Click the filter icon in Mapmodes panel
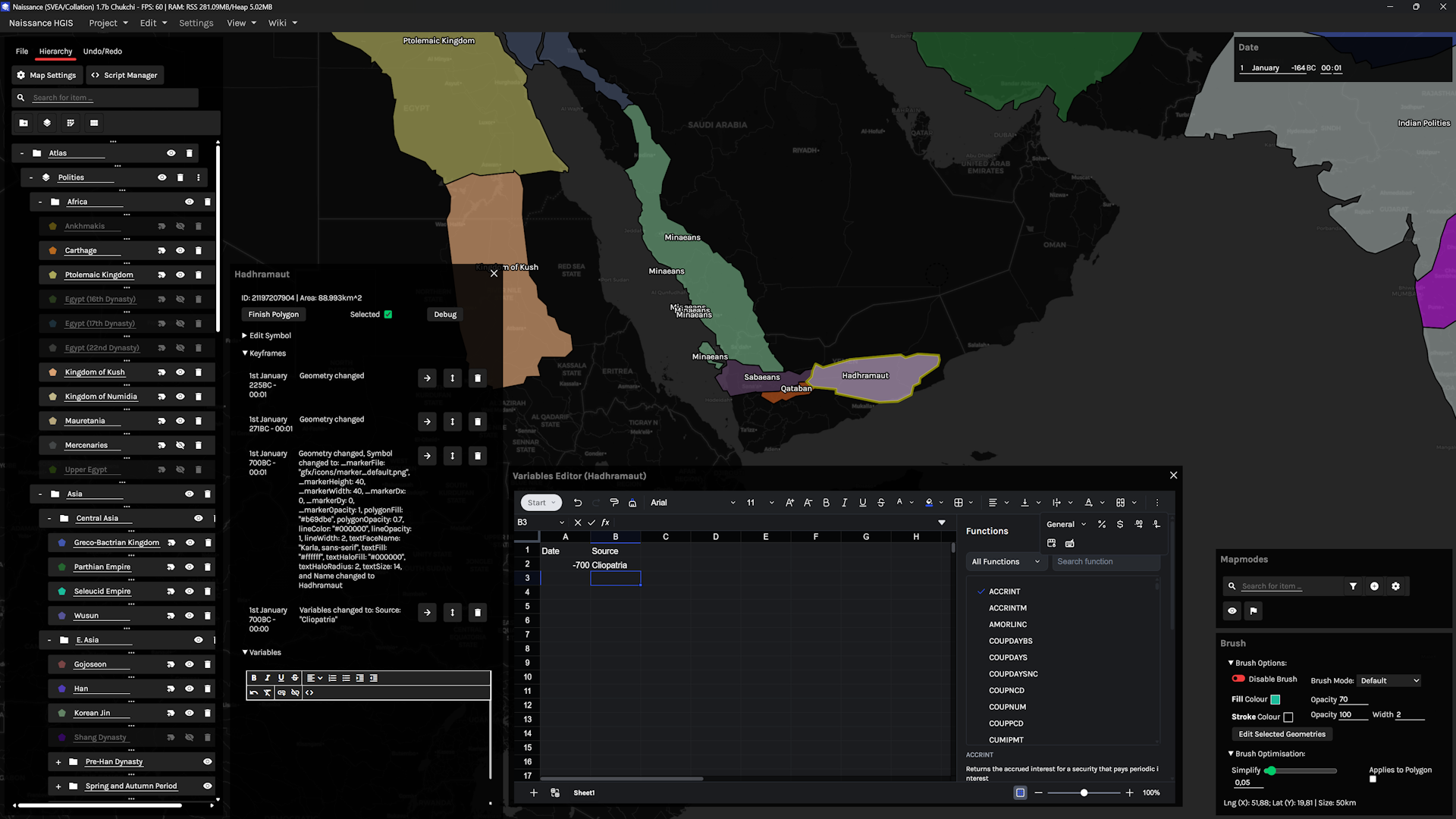 pyautogui.click(x=1353, y=586)
